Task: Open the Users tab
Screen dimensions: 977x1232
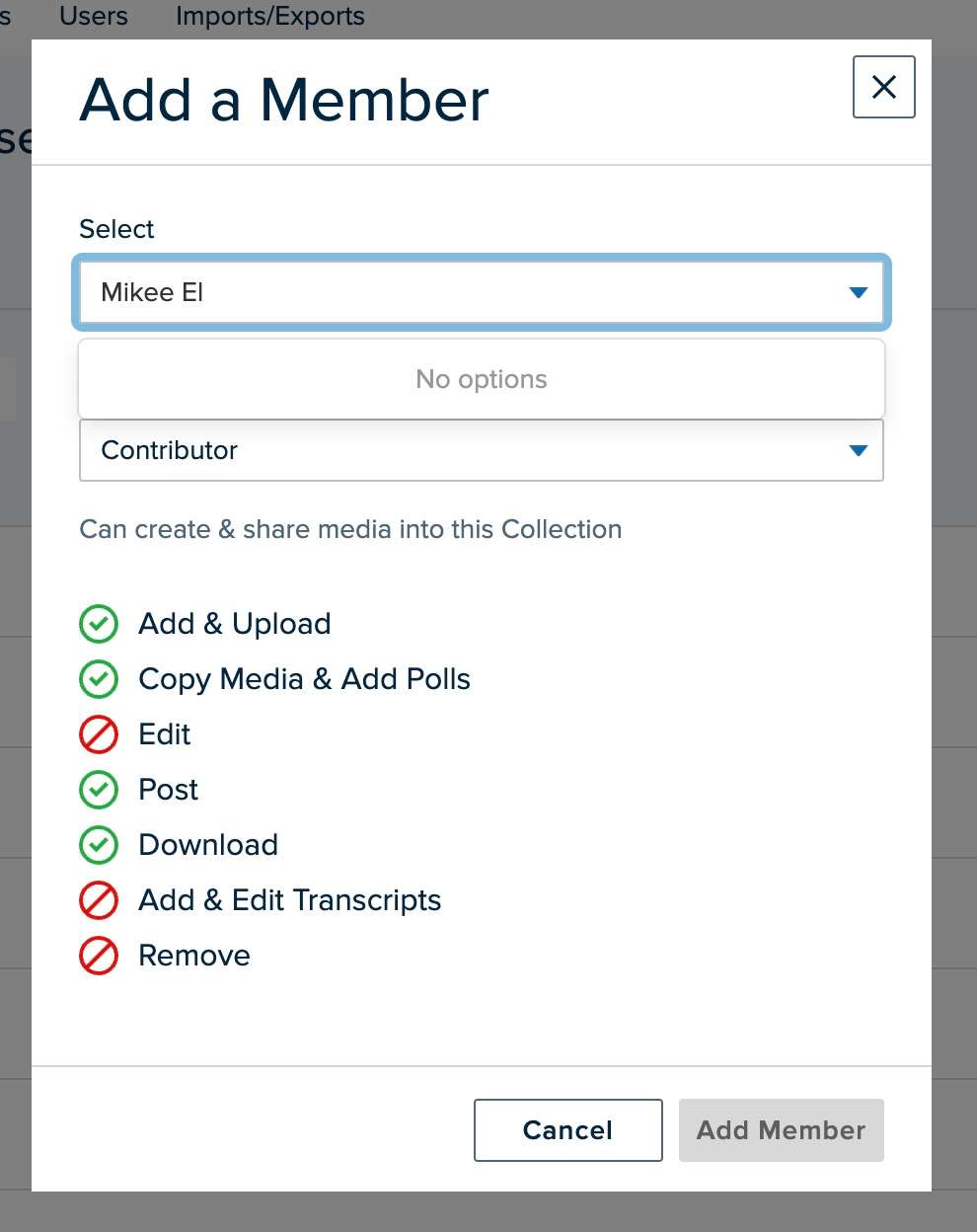Action: 94,16
